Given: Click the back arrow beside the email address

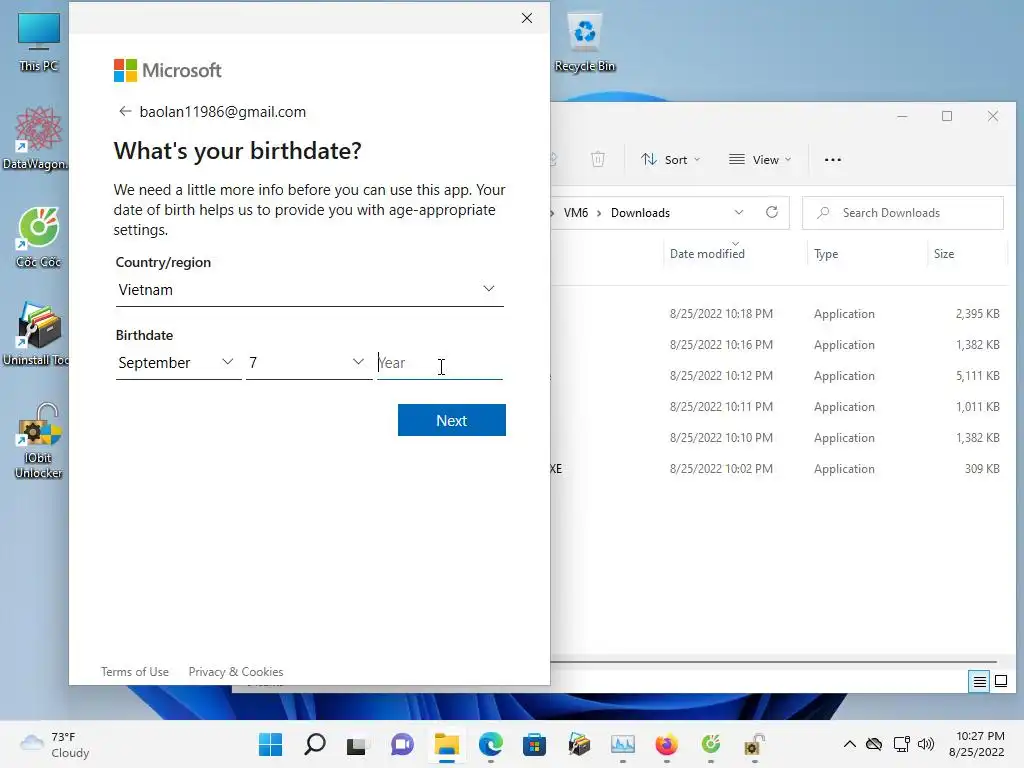Looking at the screenshot, I should 125,111.
